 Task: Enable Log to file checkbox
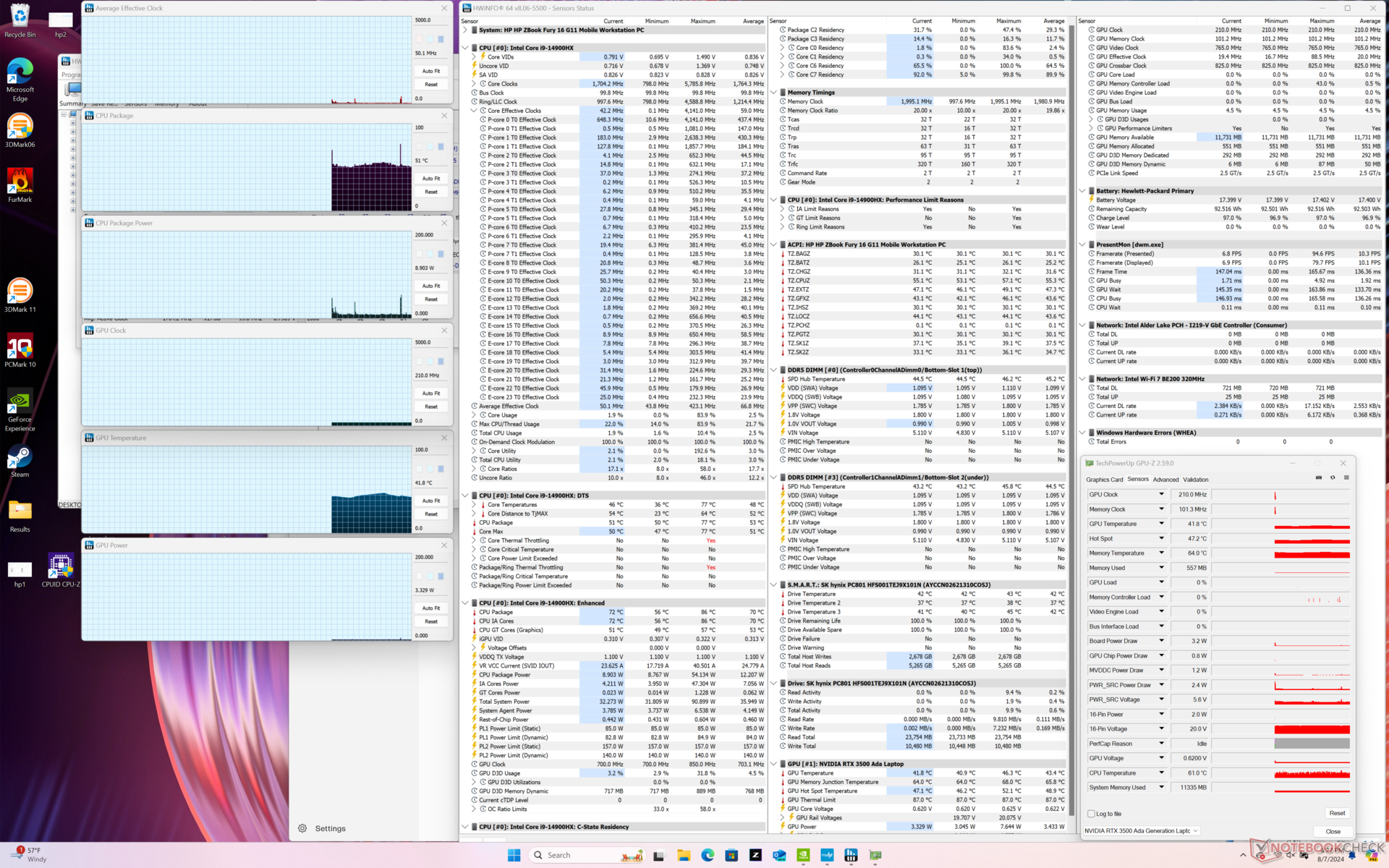1092,814
